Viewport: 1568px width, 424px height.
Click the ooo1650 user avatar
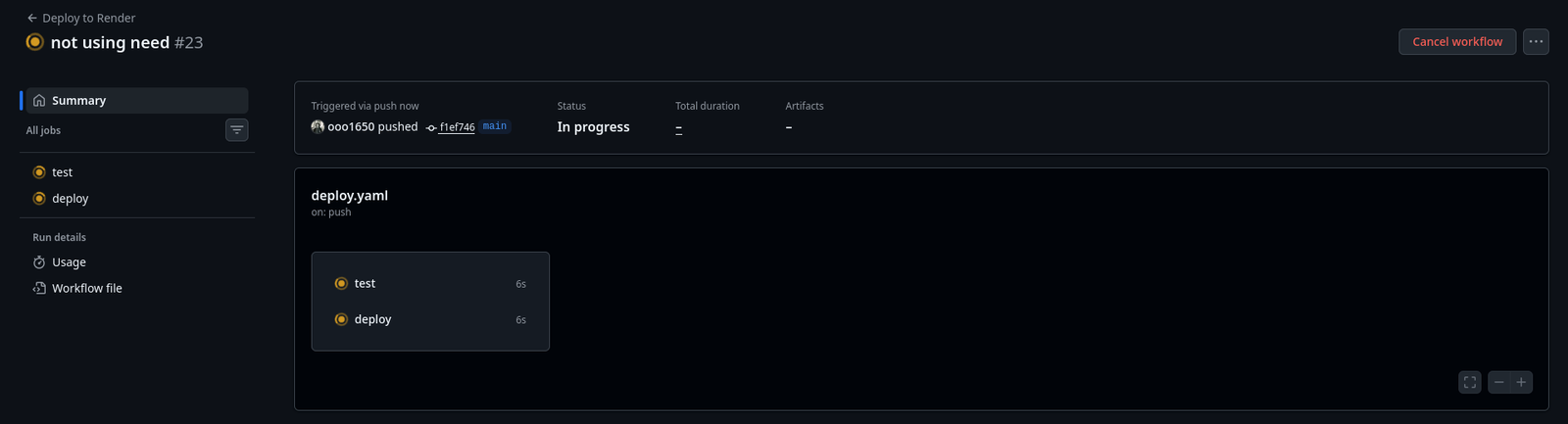(x=318, y=127)
